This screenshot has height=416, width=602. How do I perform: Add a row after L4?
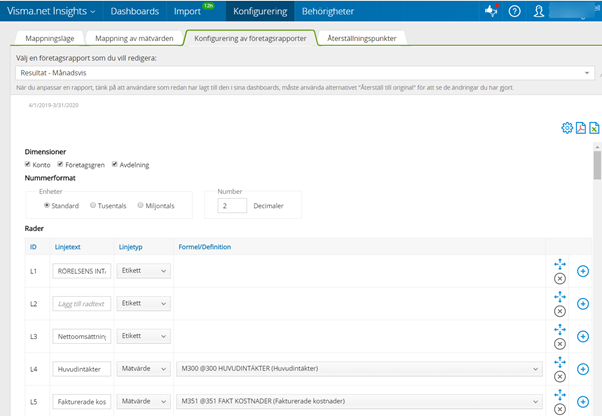pyautogui.click(x=583, y=369)
